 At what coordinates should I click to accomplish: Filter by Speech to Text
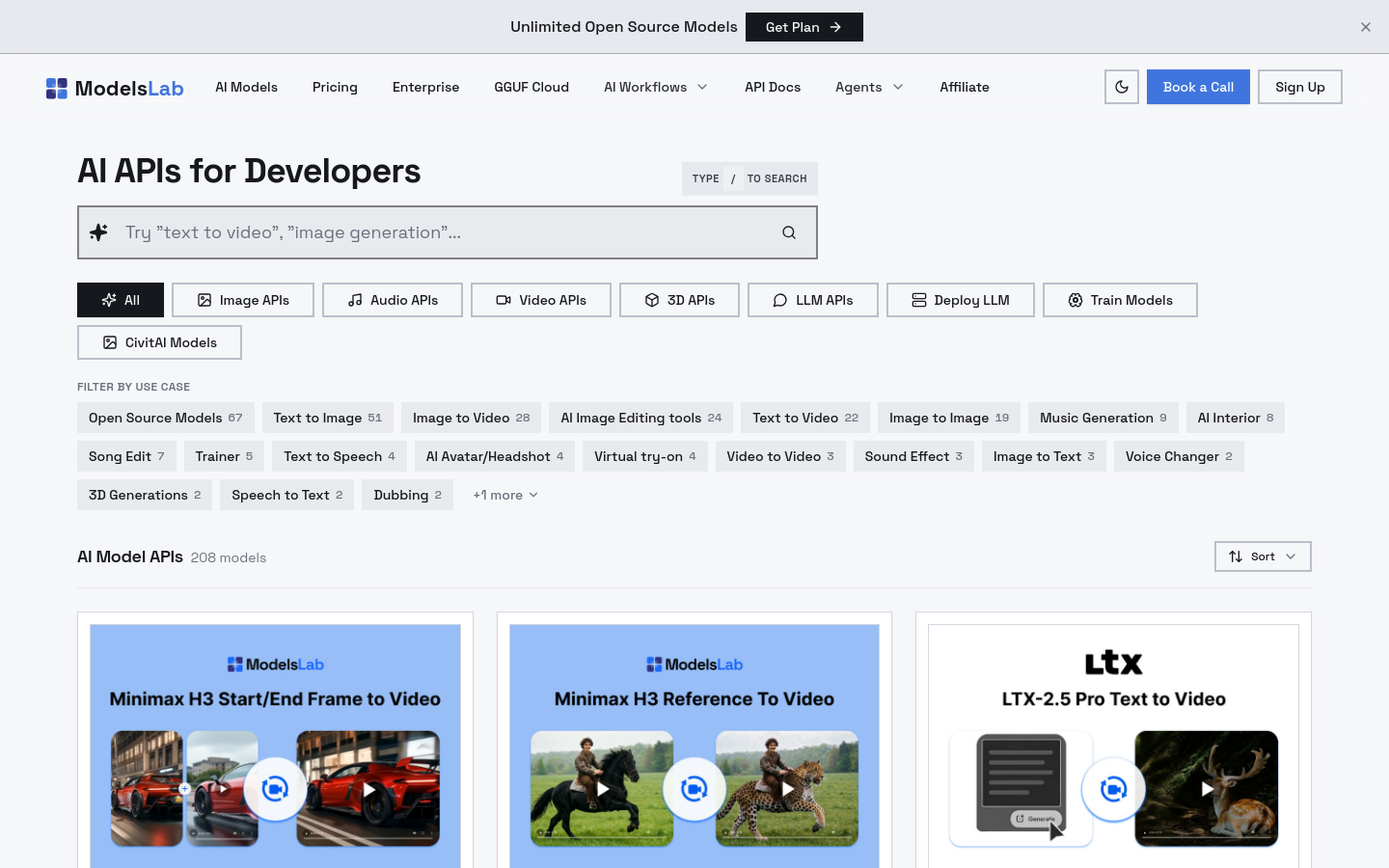[x=287, y=495]
